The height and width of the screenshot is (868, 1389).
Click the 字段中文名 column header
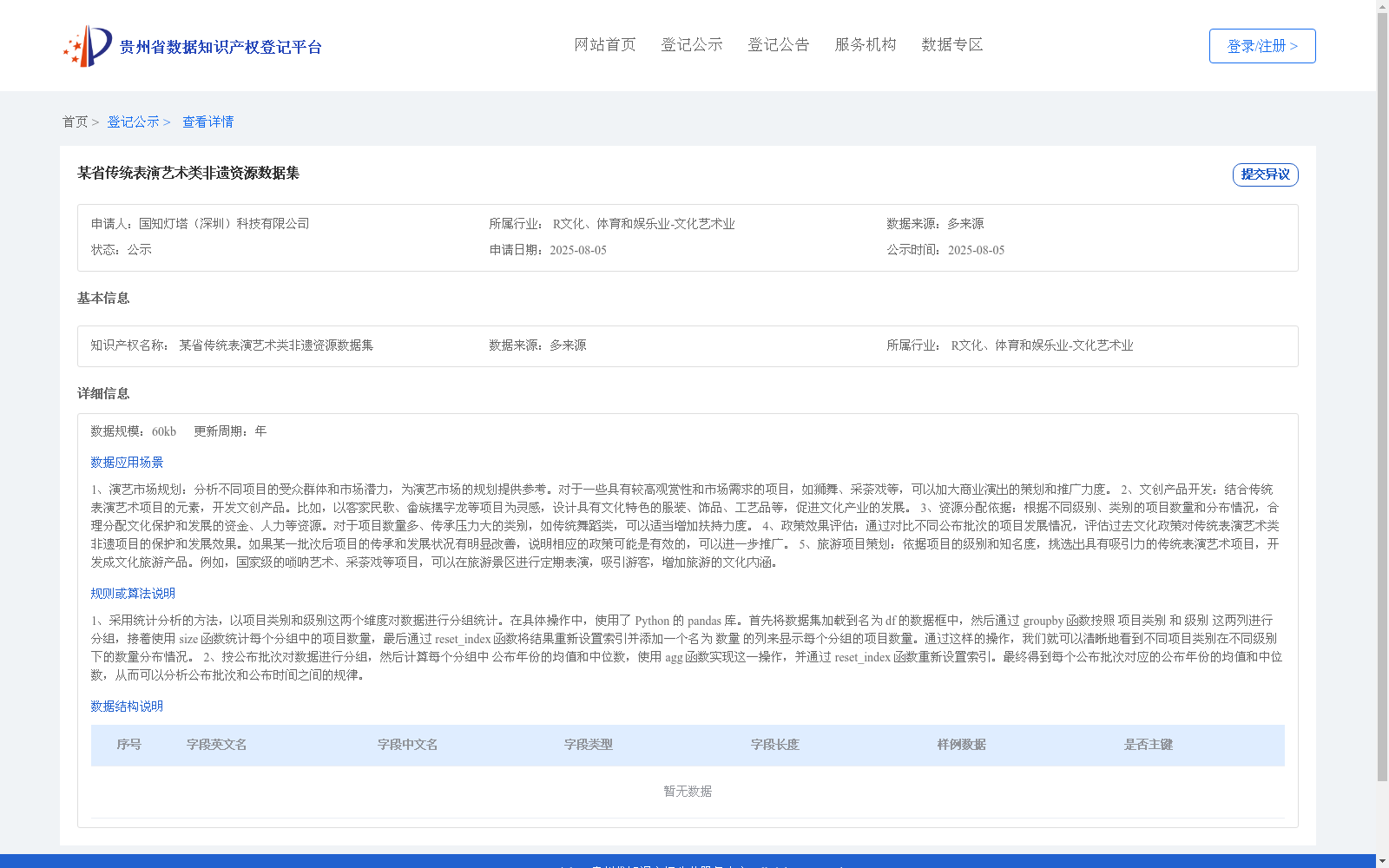pos(408,745)
